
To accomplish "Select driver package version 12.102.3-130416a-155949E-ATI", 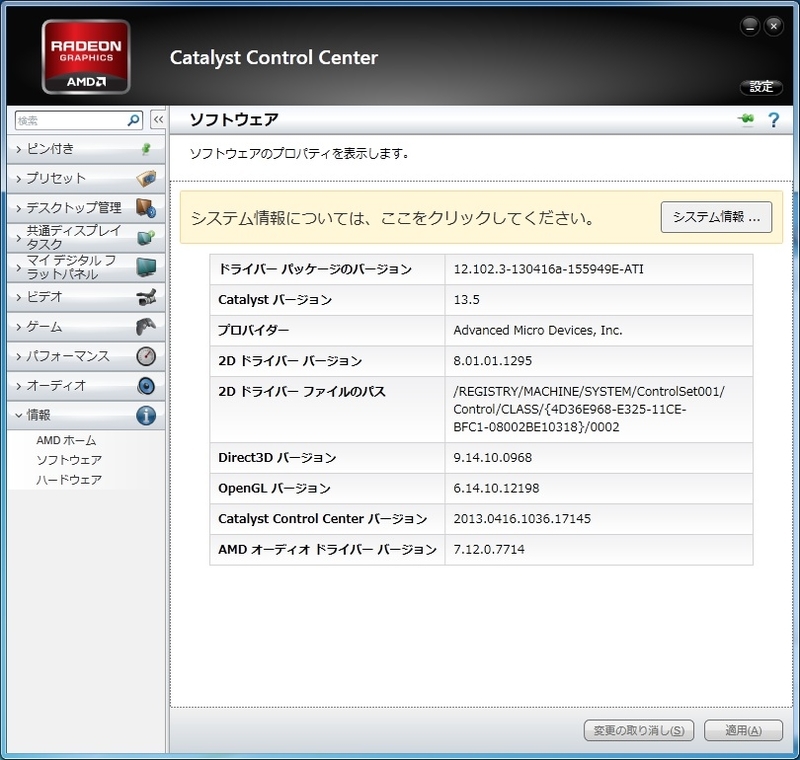I will click(598, 269).
